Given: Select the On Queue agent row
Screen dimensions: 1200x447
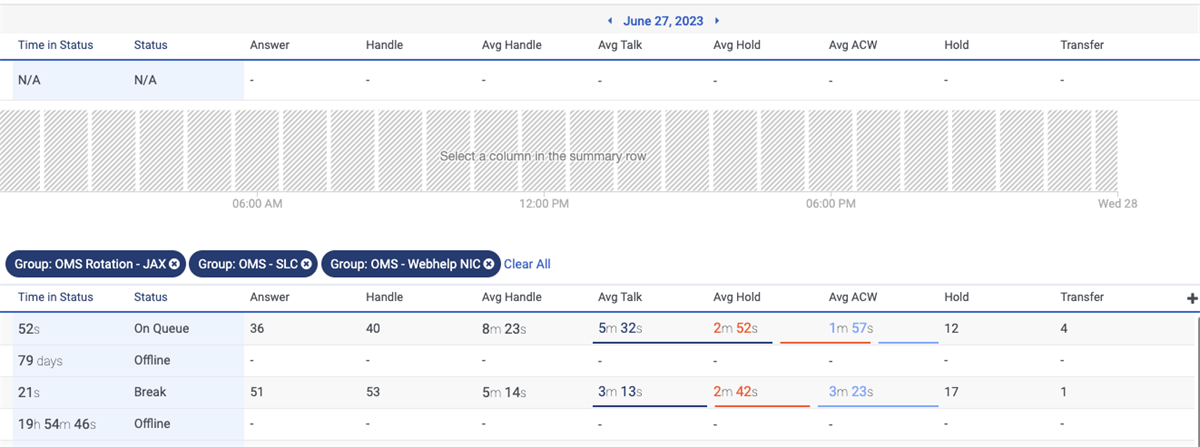Looking at the screenshot, I should [x=161, y=328].
